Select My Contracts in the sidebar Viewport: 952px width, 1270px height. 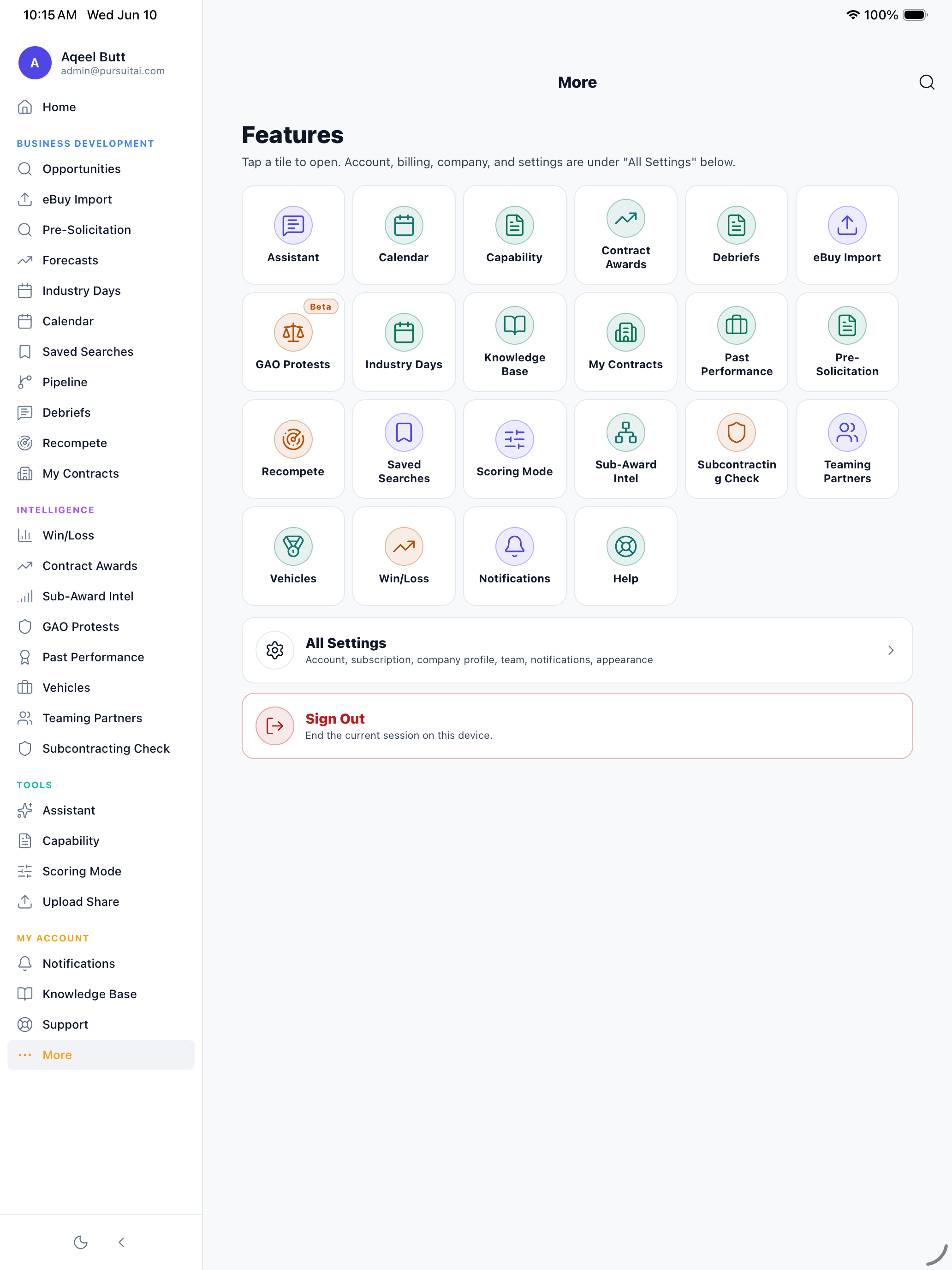pyautogui.click(x=101, y=473)
